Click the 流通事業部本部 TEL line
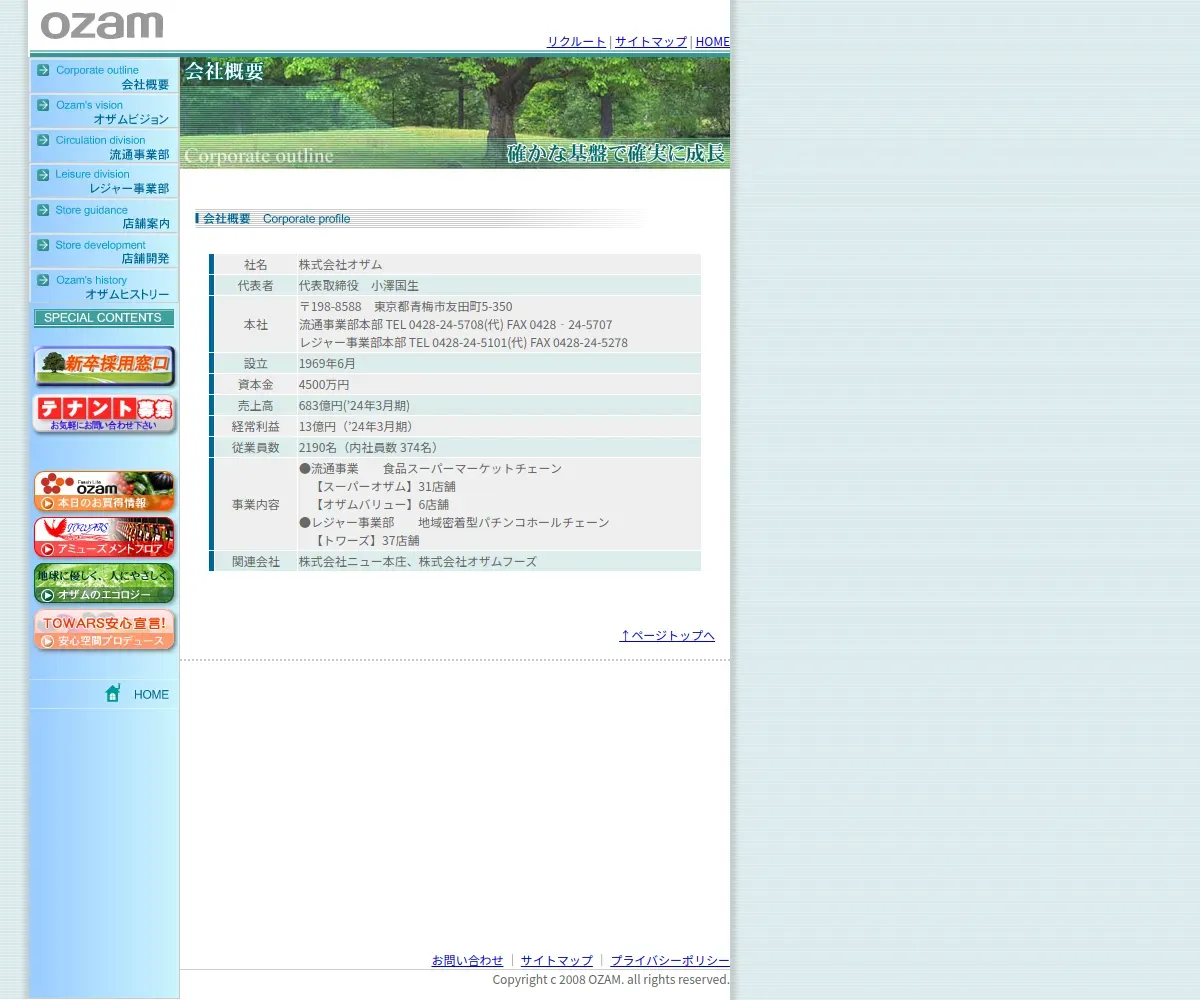Screen dimensions: 1200x1000 pyautogui.click(x=455, y=325)
